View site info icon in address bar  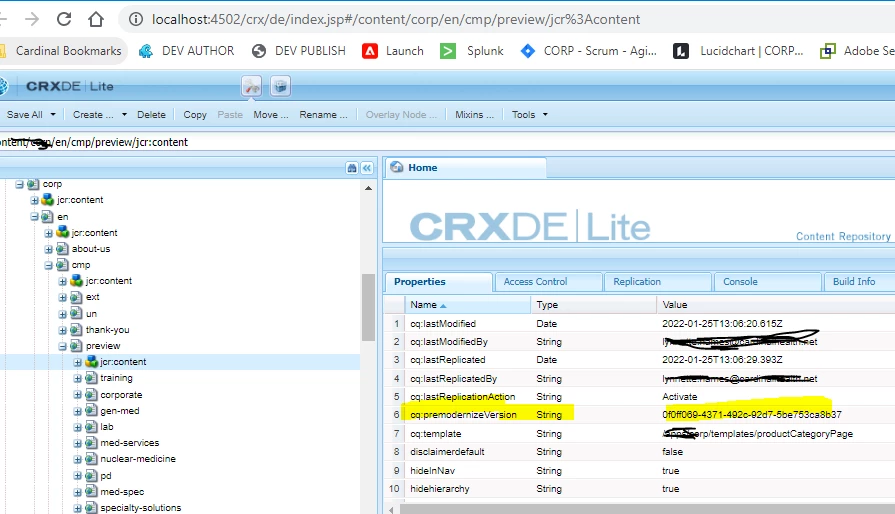tap(136, 19)
